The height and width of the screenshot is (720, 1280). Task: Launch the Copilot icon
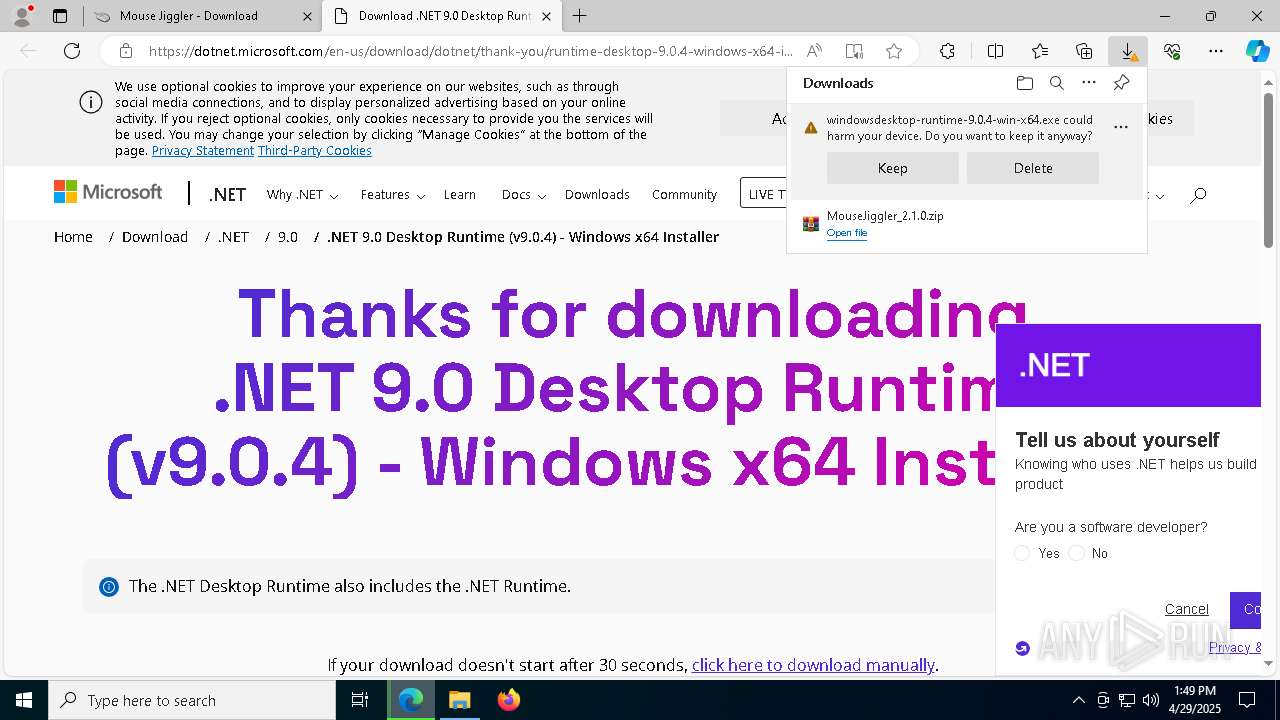click(1257, 51)
